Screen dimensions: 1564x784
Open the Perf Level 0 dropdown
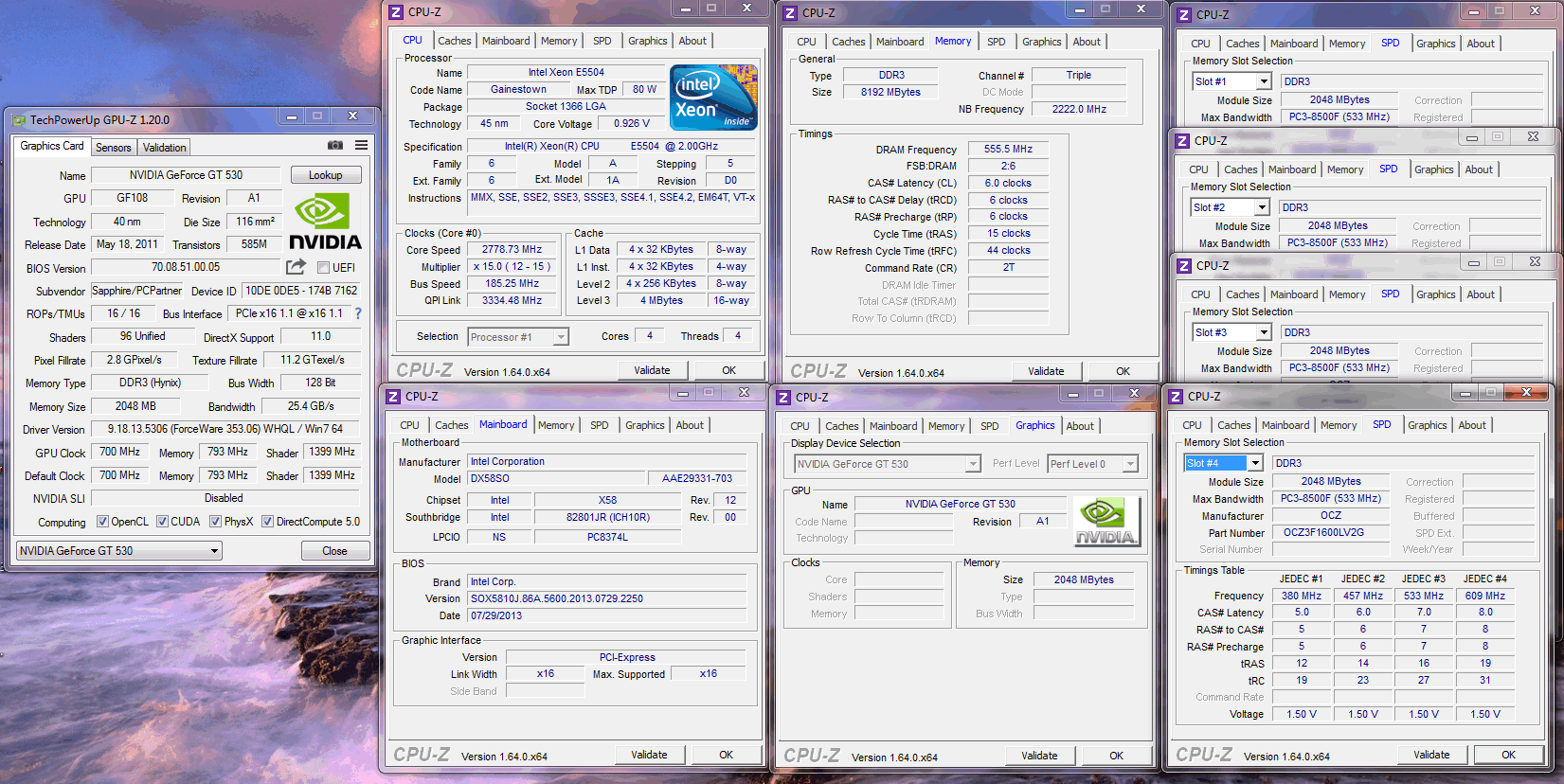pyautogui.click(x=1092, y=464)
